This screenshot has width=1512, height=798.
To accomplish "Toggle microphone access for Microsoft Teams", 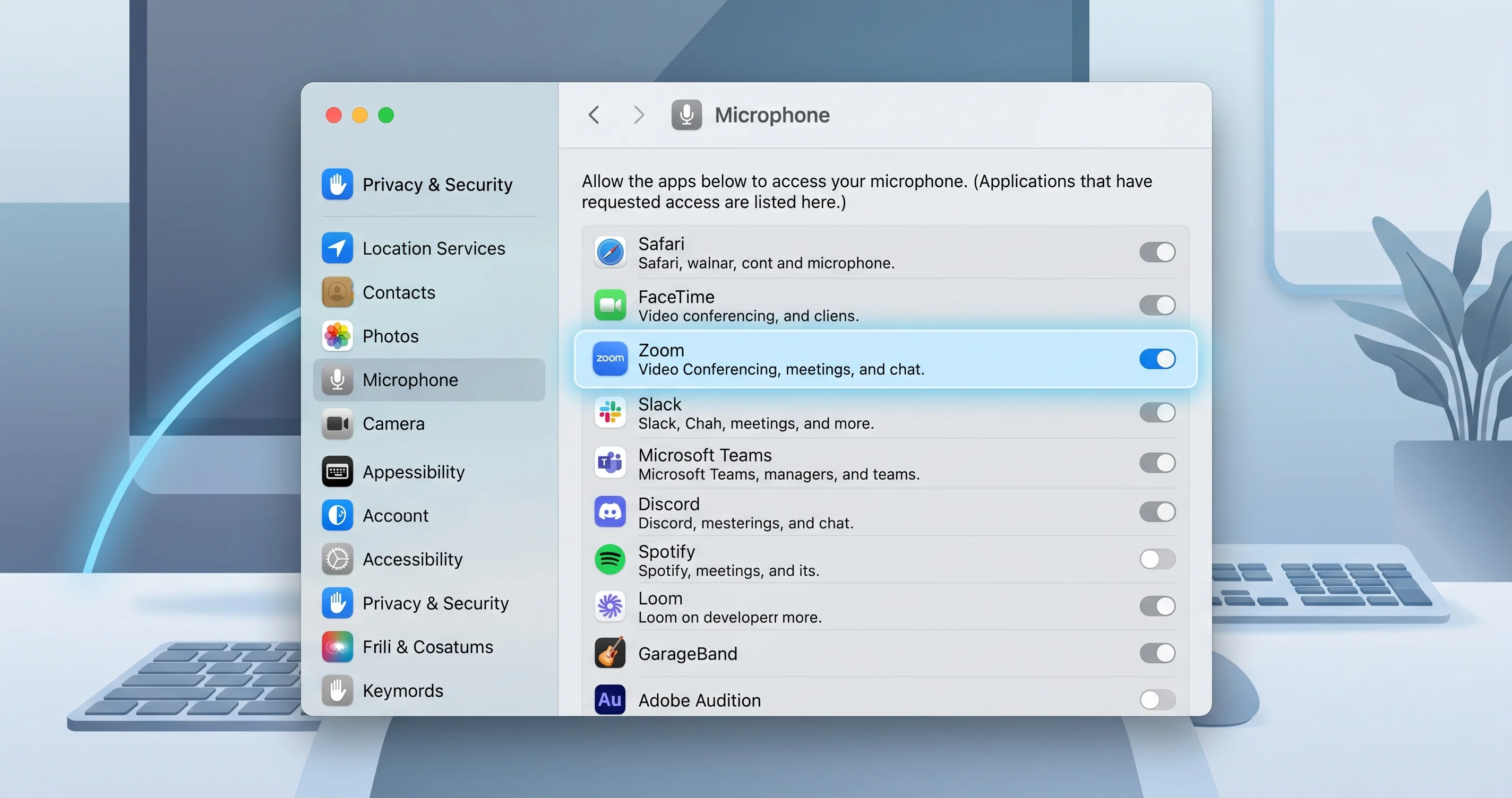I will pyautogui.click(x=1157, y=463).
